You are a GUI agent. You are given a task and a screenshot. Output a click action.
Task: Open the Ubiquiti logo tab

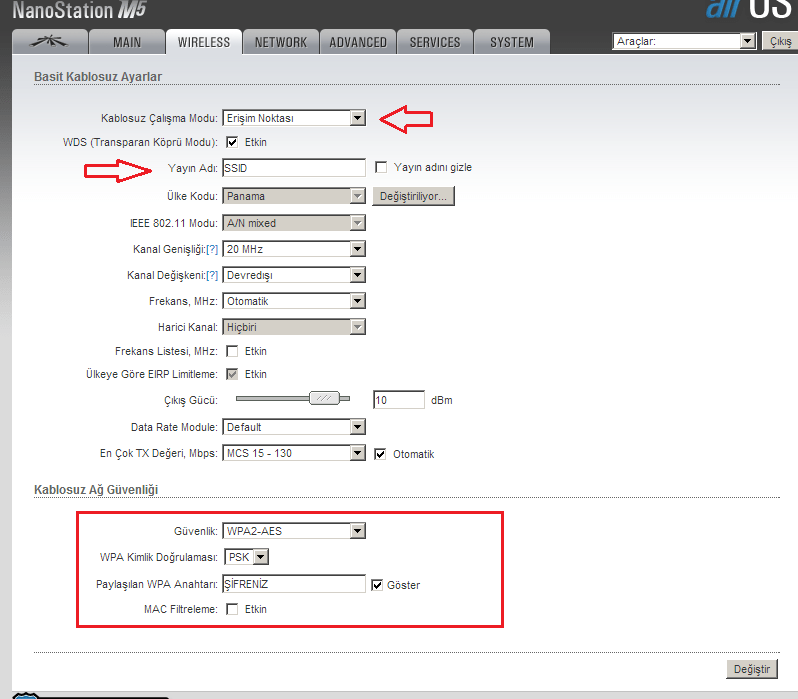[x=49, y=42]
